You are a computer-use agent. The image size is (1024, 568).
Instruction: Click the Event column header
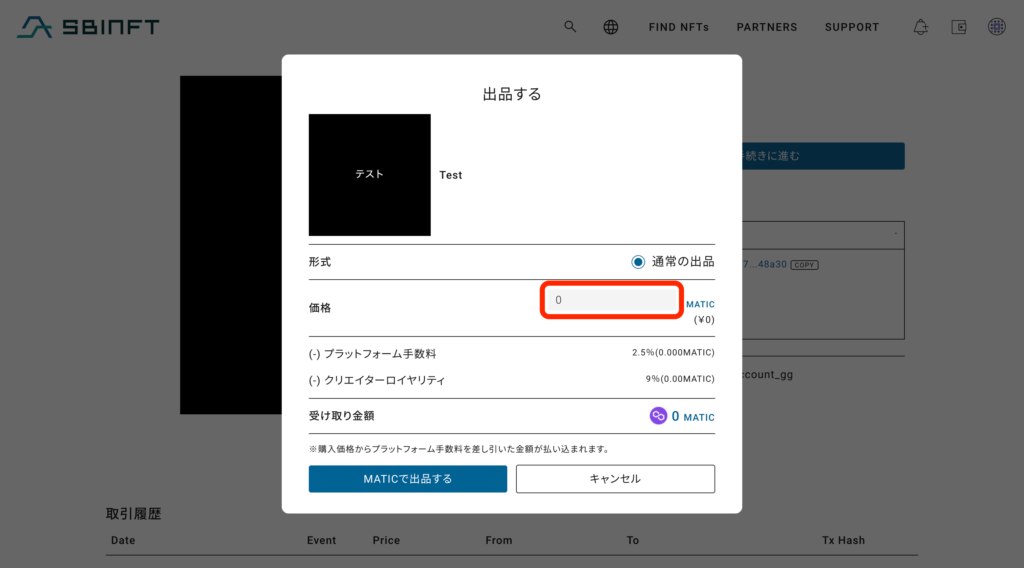tap(321, 540)
